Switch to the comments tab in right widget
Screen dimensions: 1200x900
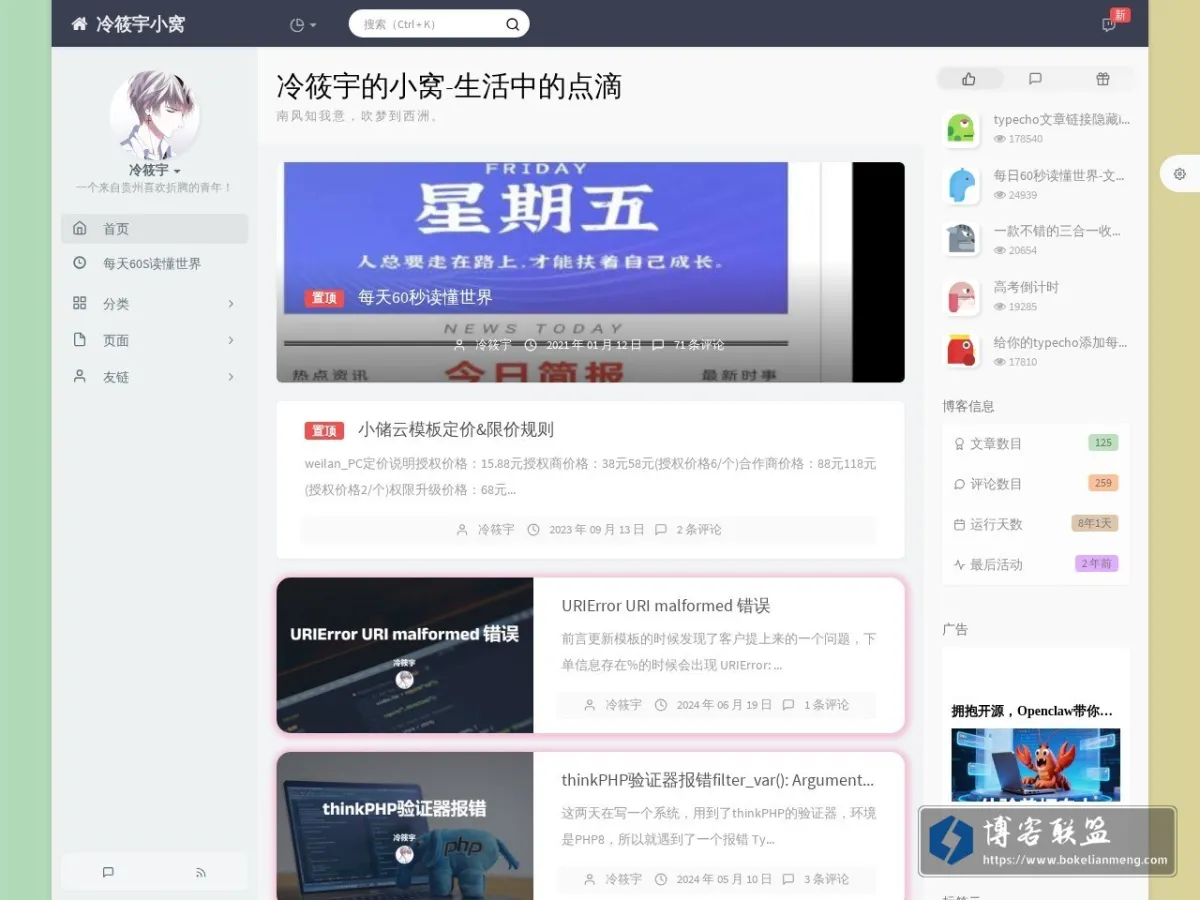tap(1035, 79)
